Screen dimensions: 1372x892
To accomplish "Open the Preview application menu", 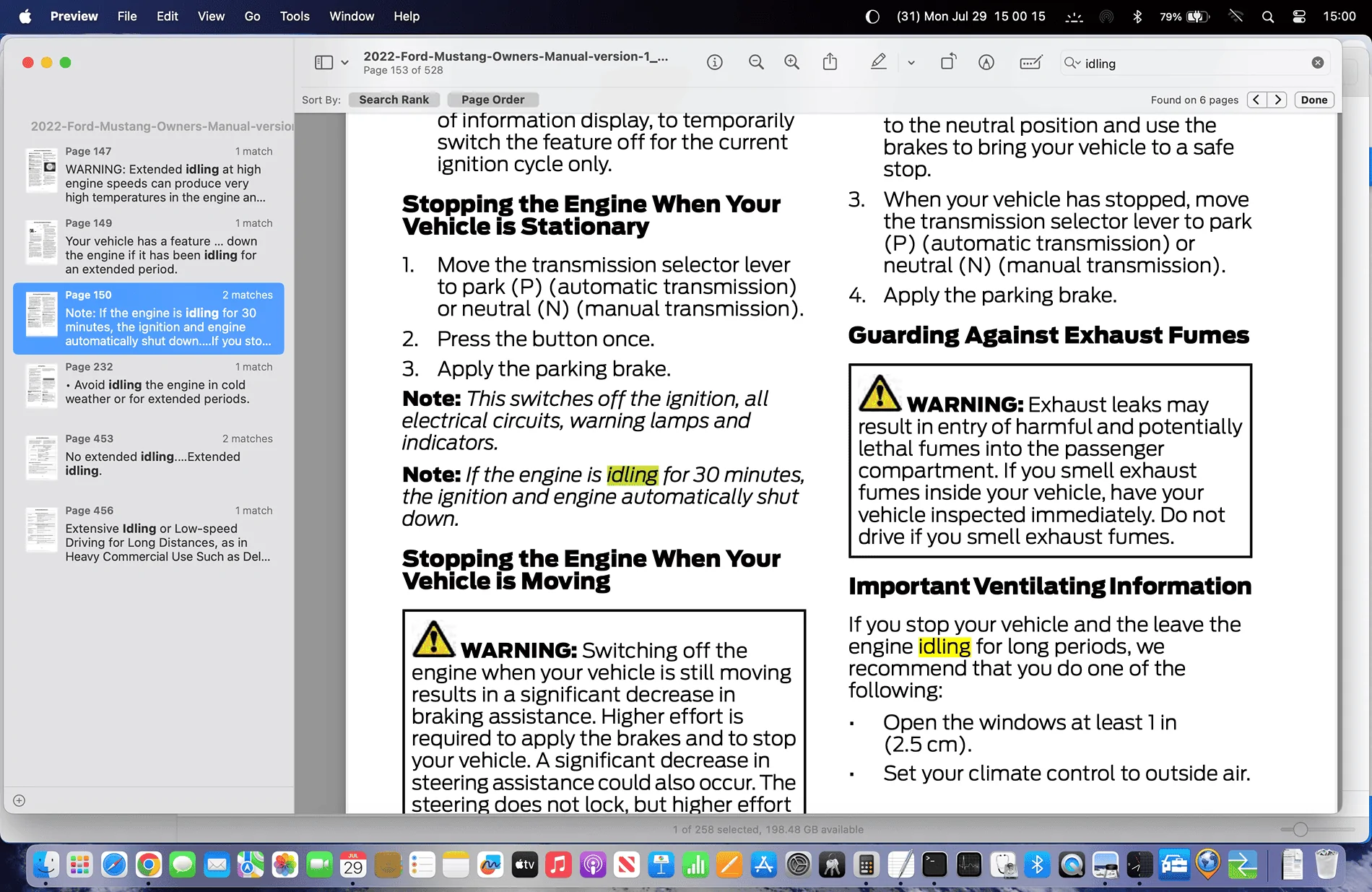I will tap(74, 16).
